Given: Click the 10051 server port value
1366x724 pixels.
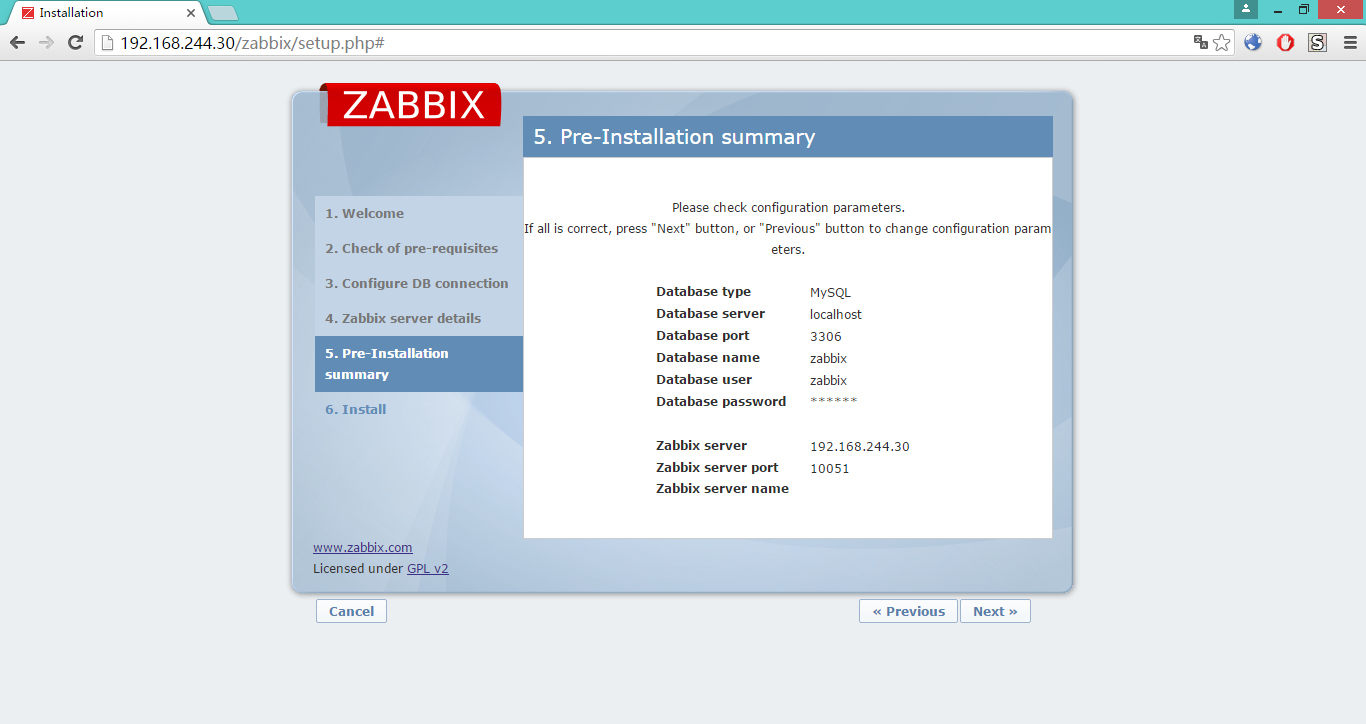Looking at the screenshot, I should click(830, 468).
